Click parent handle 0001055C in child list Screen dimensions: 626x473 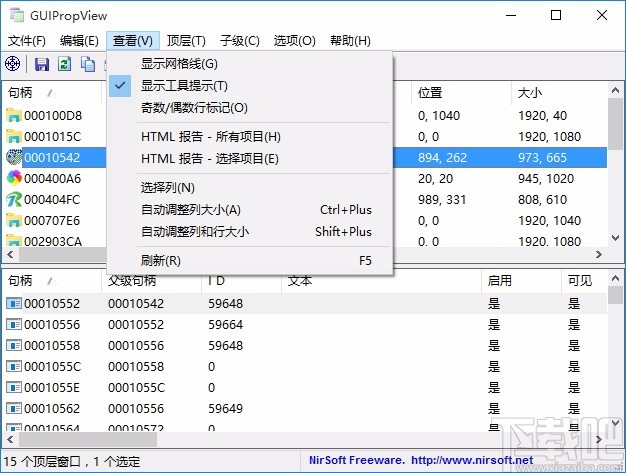point(137,388)
